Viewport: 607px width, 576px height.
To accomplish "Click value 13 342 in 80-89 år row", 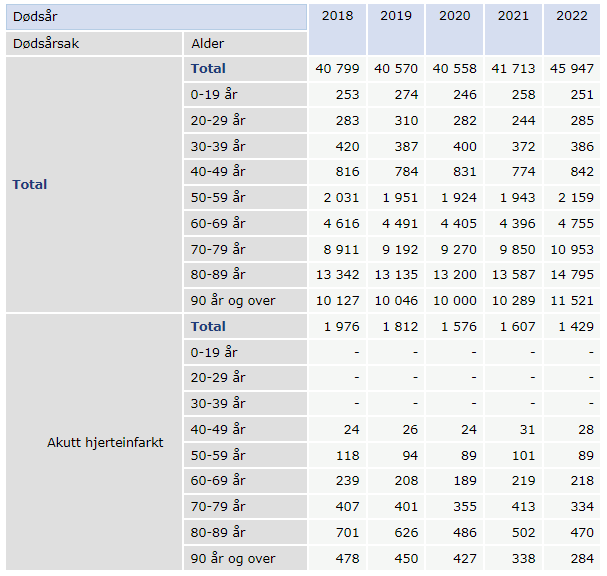I will coord(337,274).
